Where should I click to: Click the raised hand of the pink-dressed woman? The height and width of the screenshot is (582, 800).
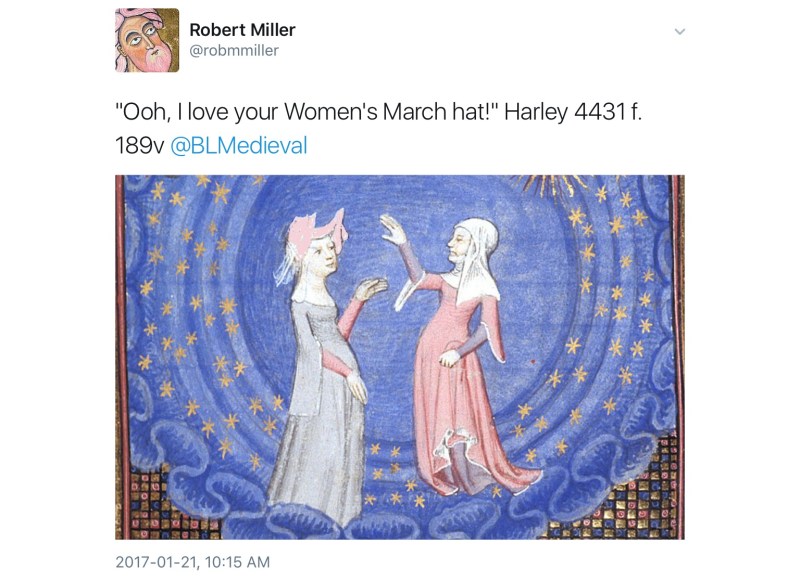[x=392, y=230]
